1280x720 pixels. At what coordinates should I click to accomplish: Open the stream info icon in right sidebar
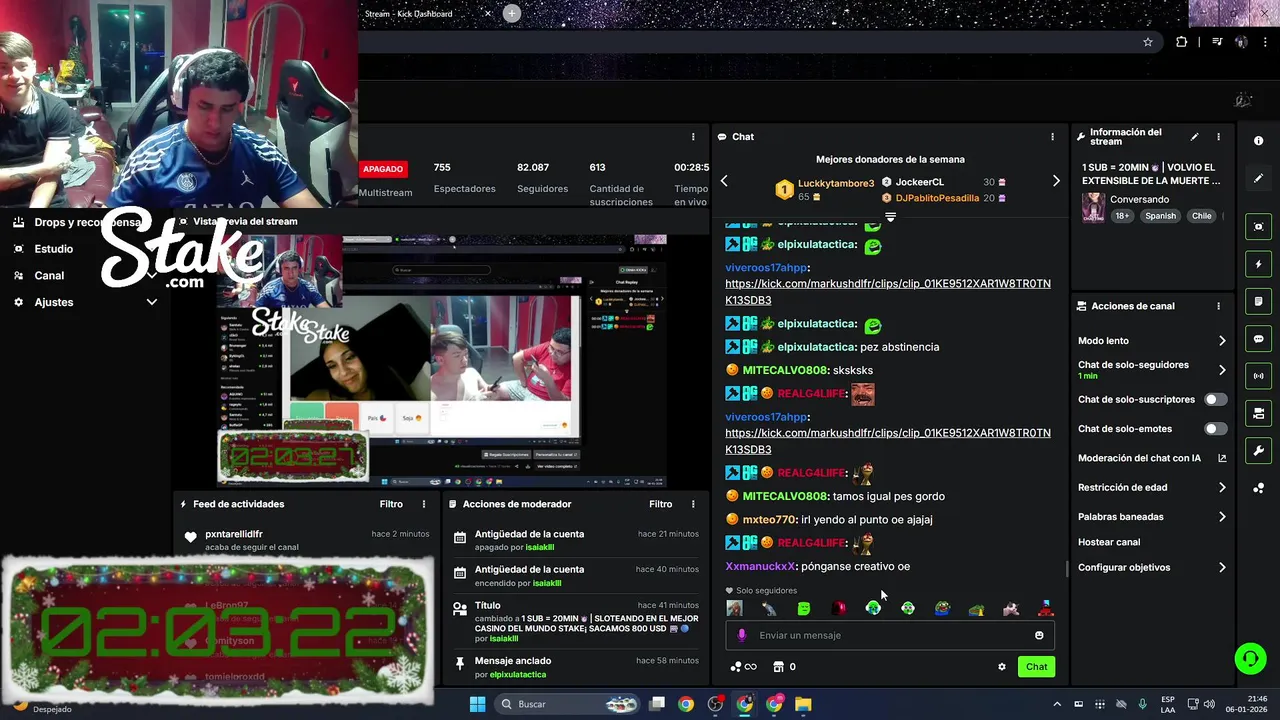[1258, 141]
